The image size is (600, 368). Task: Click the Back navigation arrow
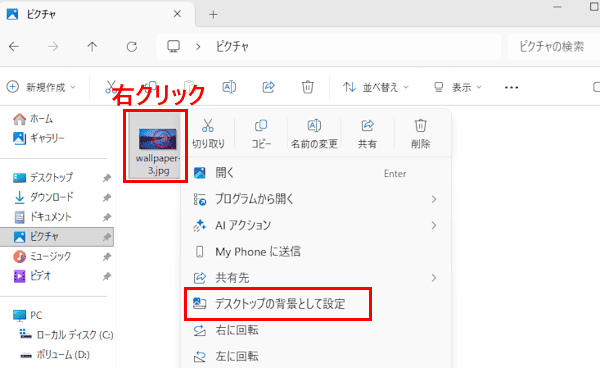(14, 47)
